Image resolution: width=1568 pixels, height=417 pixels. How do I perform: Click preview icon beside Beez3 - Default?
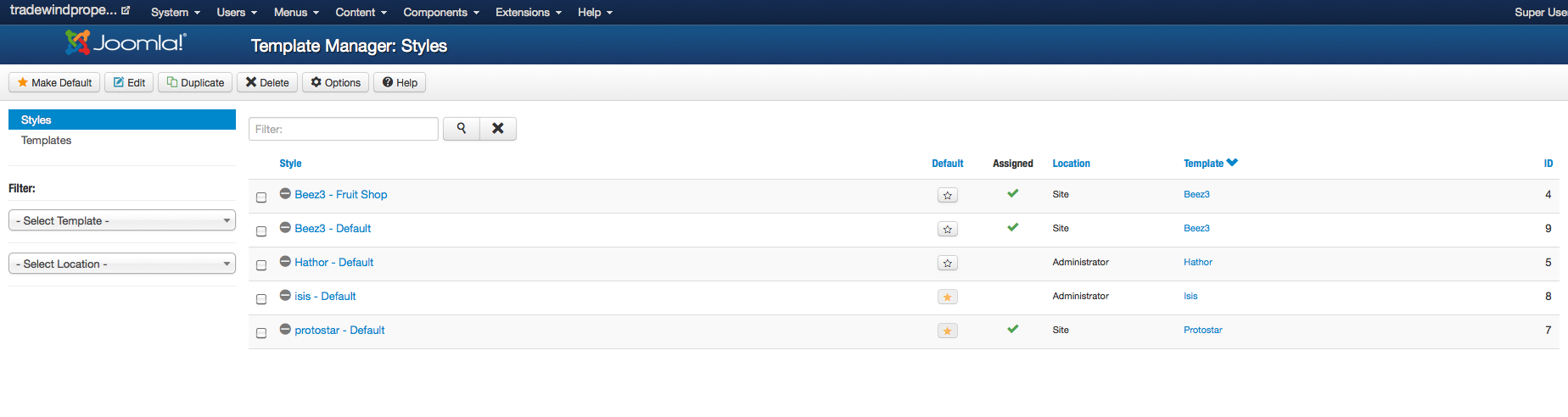coord(285,227)
